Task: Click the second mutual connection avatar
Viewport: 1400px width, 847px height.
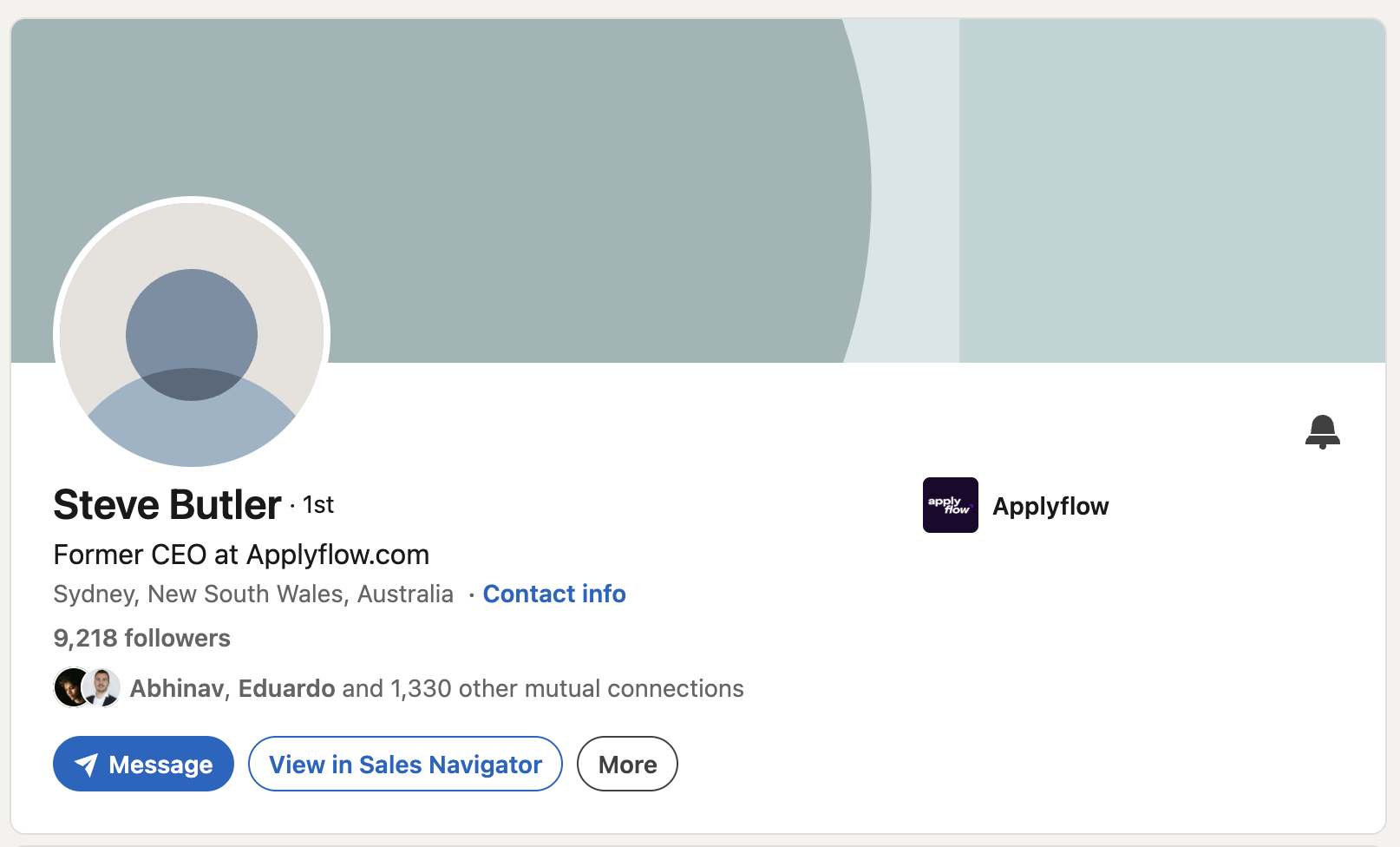Action: click(103, 688)
